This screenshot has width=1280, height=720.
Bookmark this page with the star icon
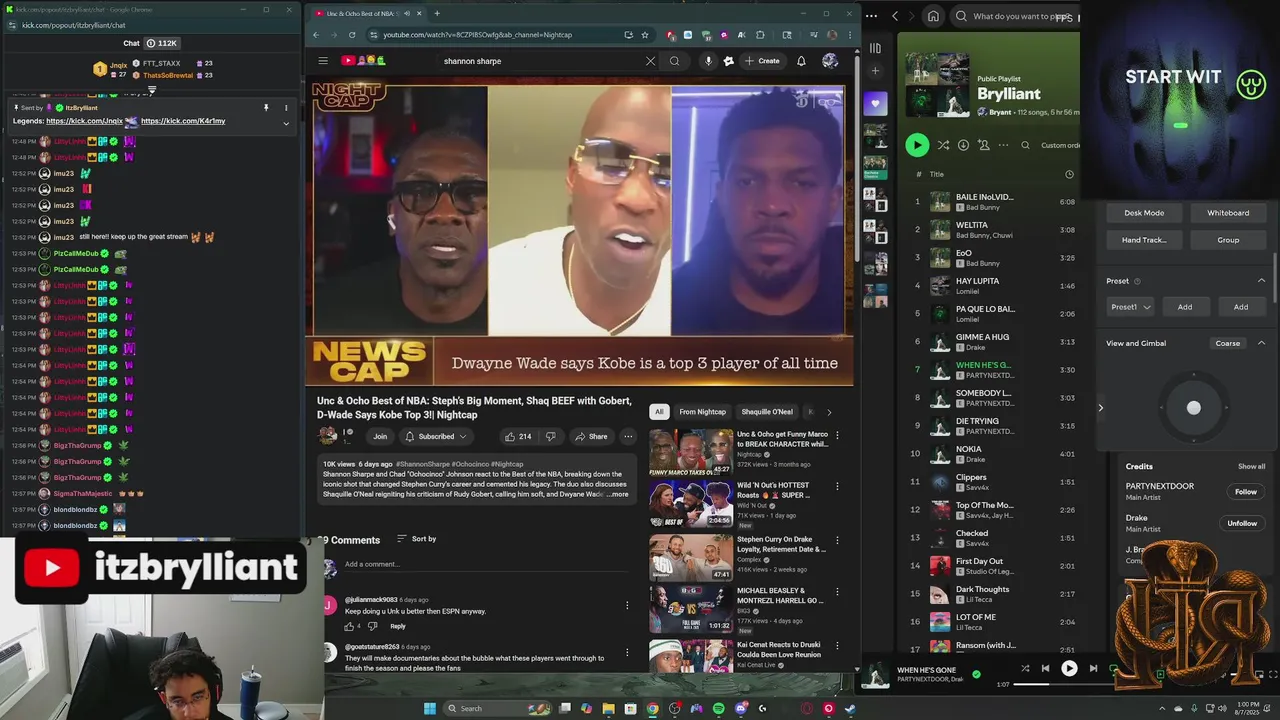tap(645, 35)
